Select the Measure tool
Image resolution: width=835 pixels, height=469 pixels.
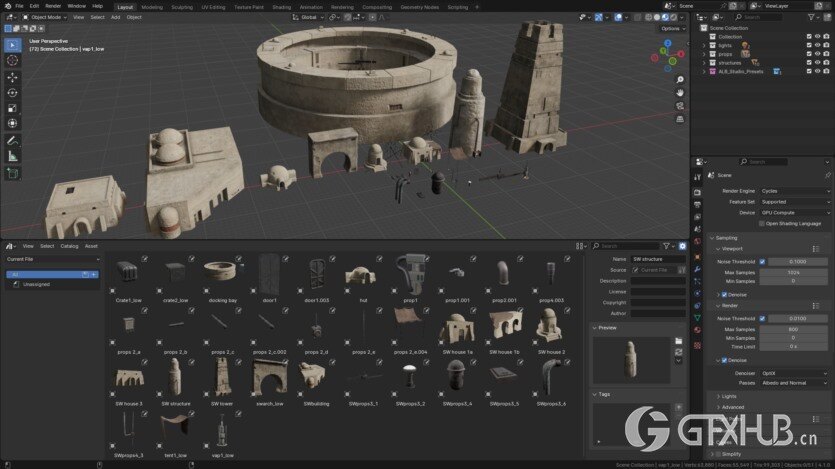click(13, 157)
